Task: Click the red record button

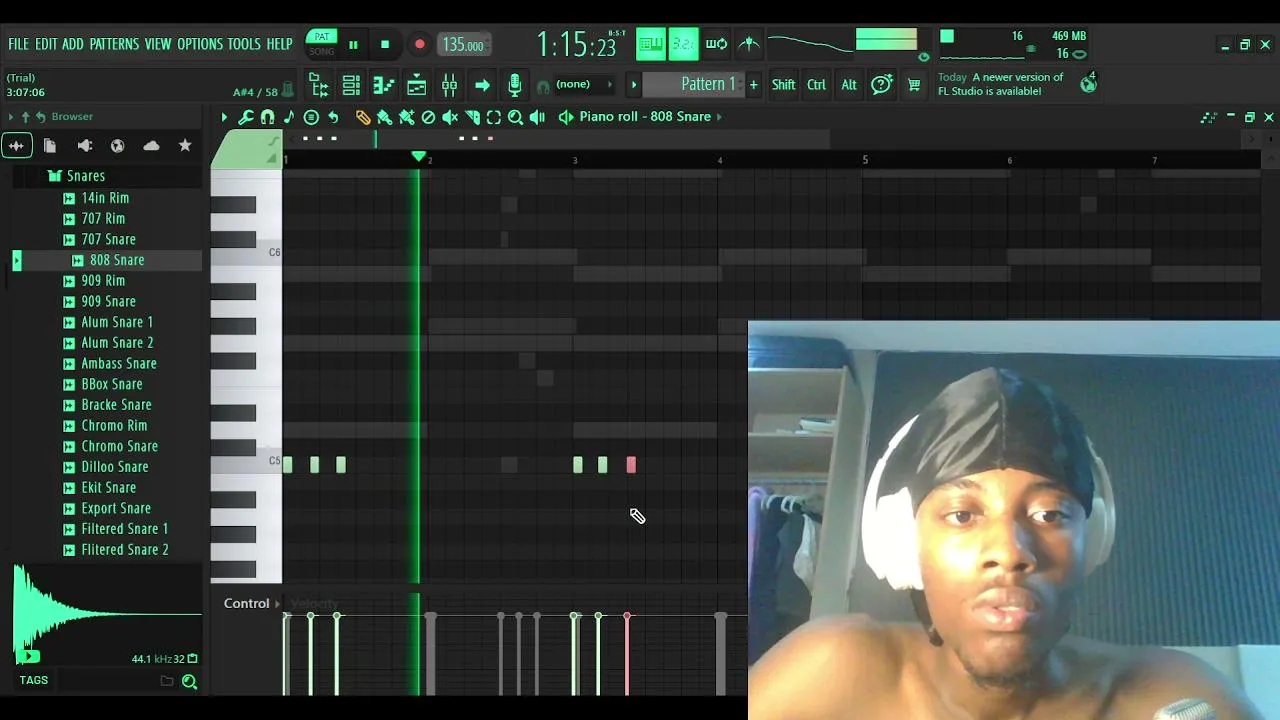Action: (x=420, y=45)
